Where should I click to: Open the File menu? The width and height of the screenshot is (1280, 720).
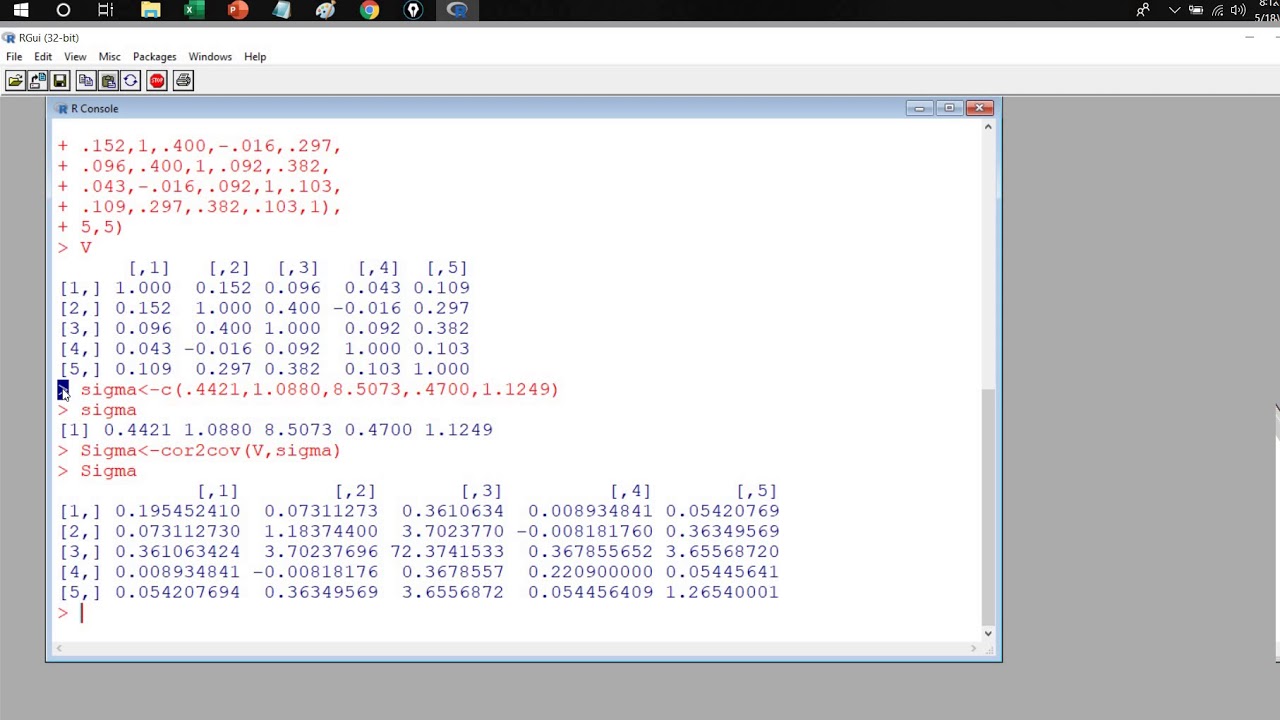14,57
